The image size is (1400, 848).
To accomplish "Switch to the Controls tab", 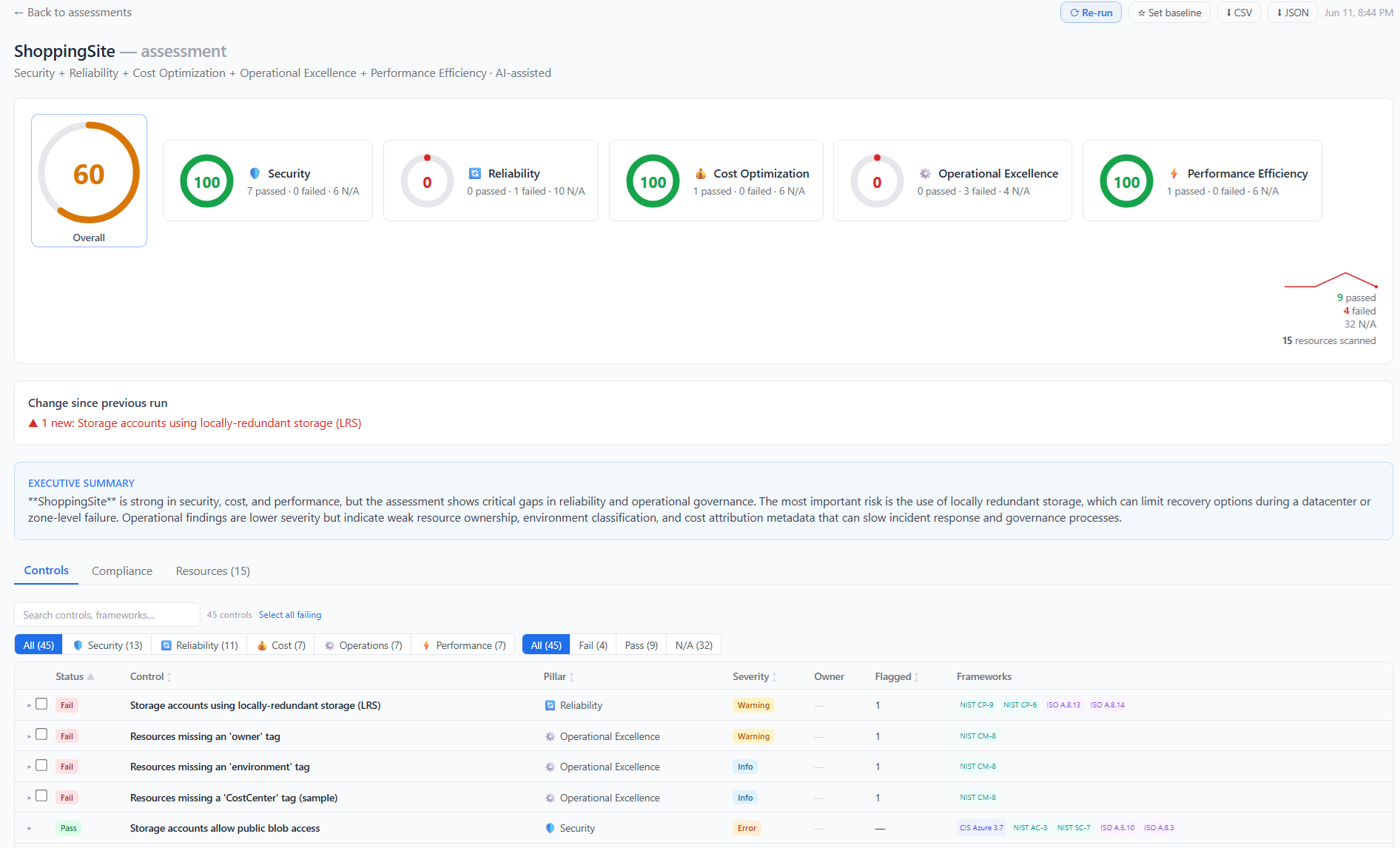I will coord(46,571).
